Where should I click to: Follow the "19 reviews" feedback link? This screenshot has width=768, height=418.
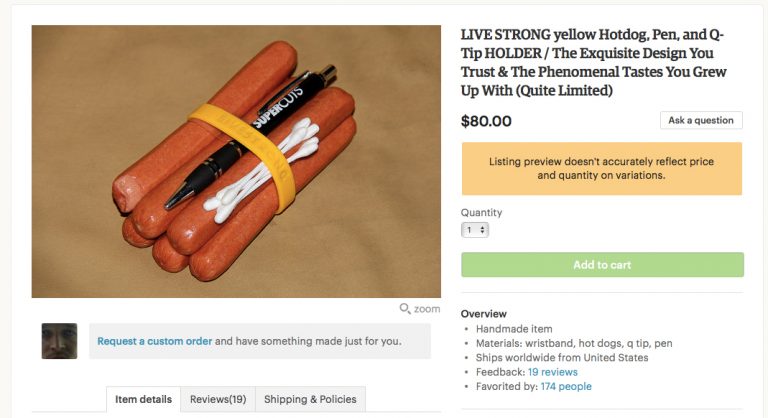[553, 372]
